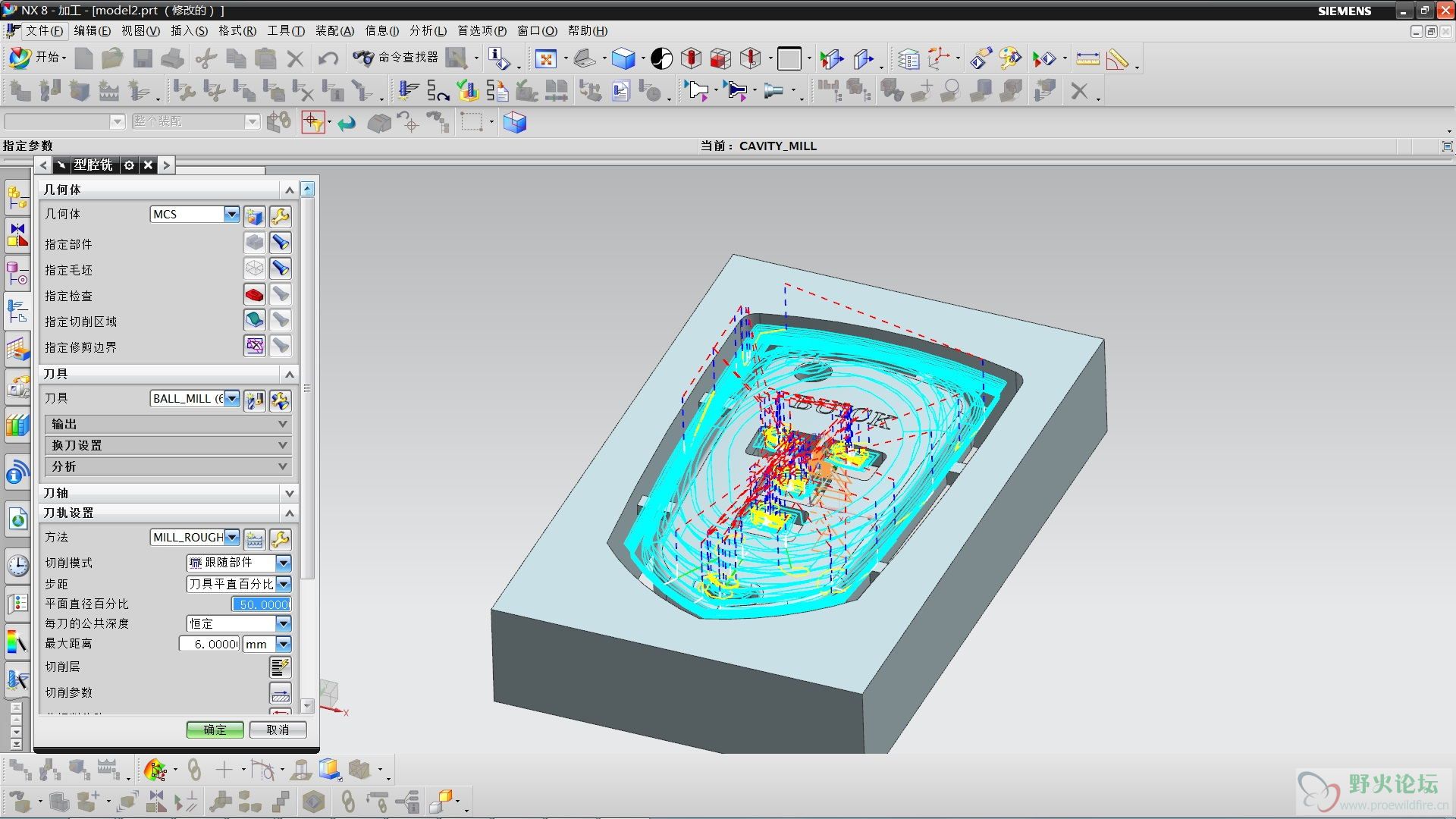Click the 取消 cancel button
This screenshot has width=1456, height=819.
(x=278, y=730)
